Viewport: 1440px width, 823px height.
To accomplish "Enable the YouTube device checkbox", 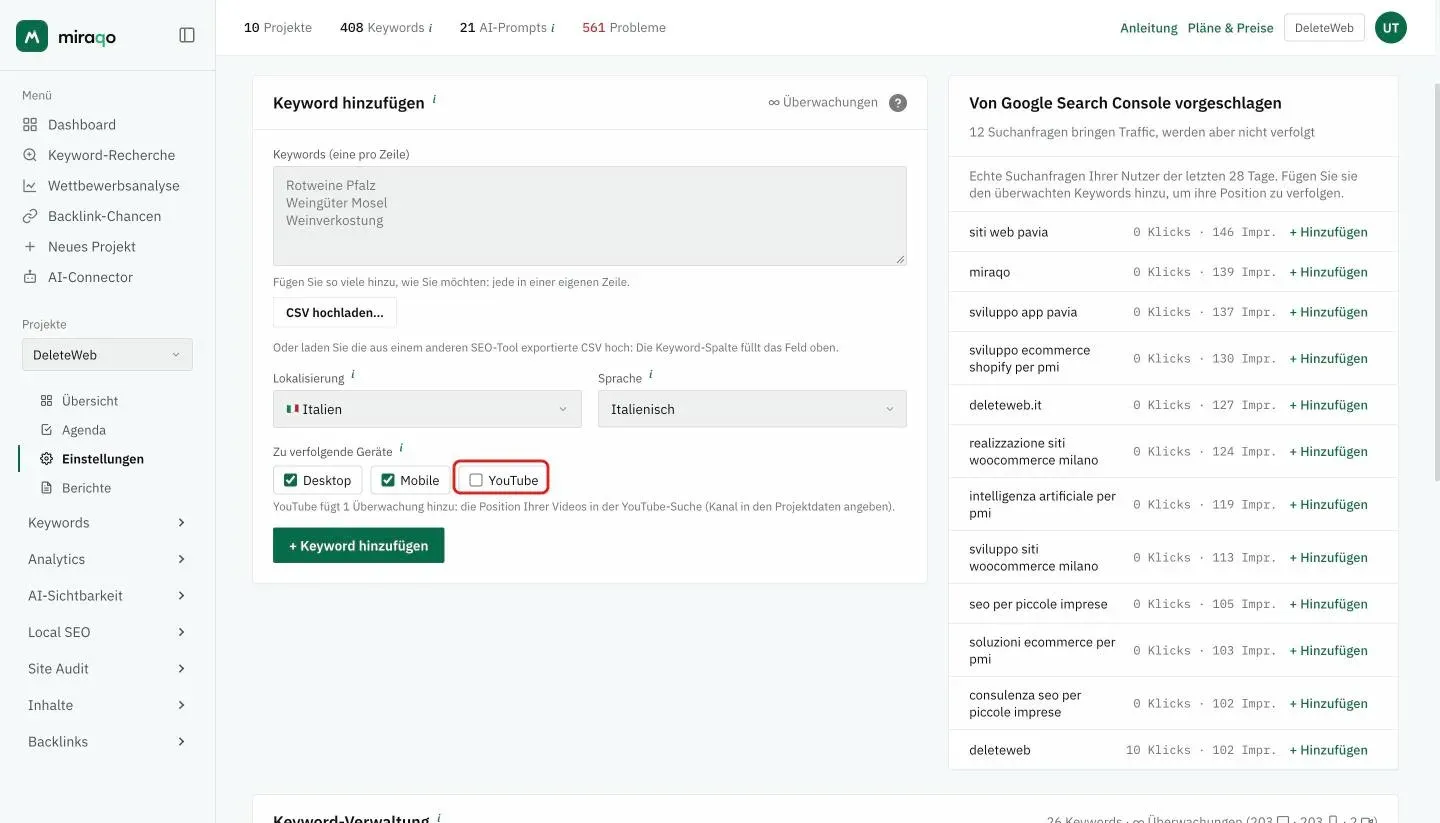I will [476, 480].
